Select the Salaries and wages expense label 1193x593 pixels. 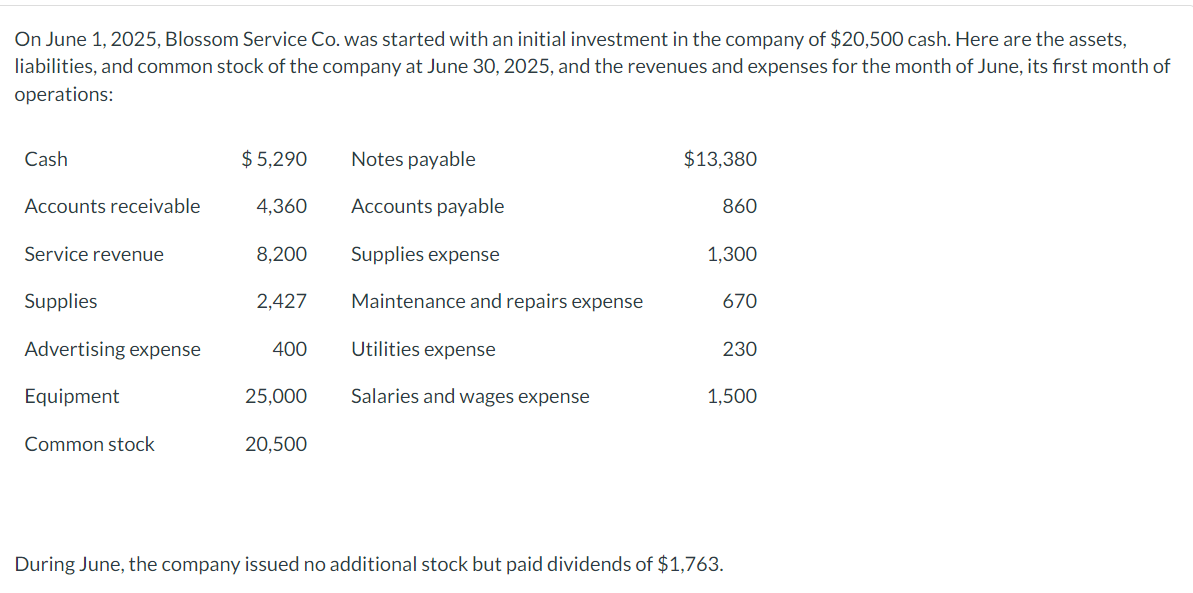(470, 396)
